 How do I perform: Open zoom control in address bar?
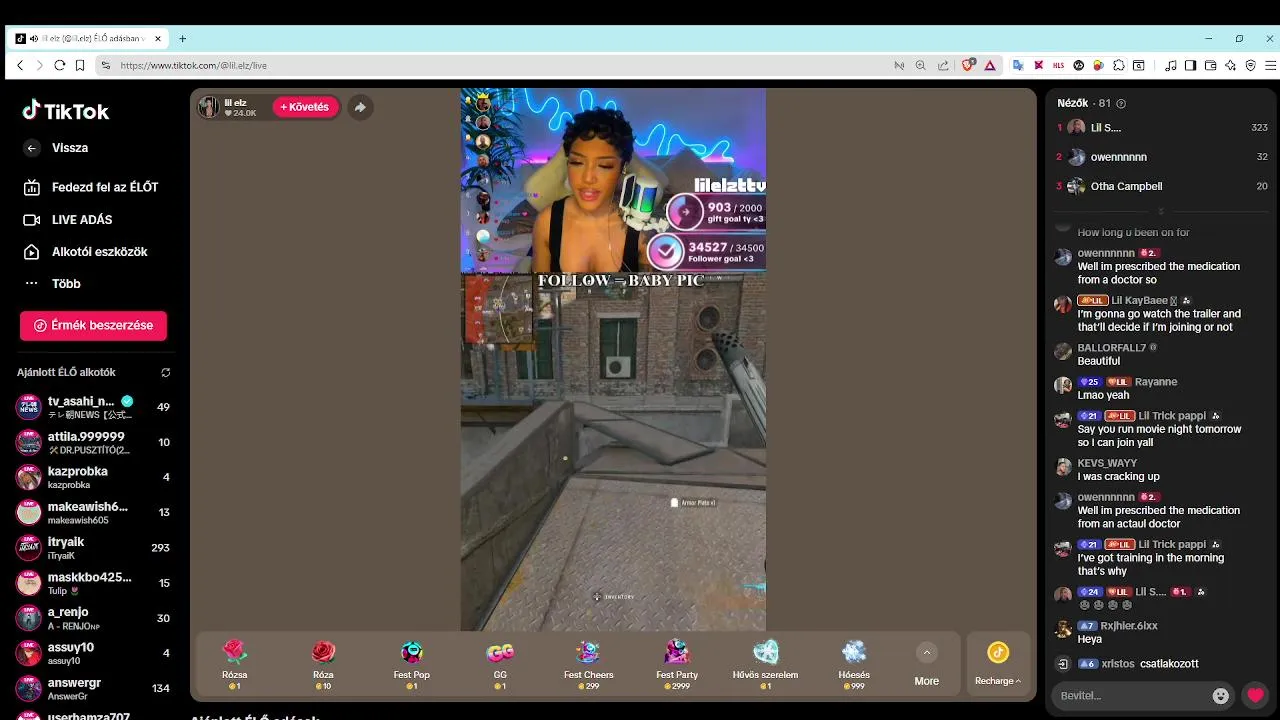[921, 65]
